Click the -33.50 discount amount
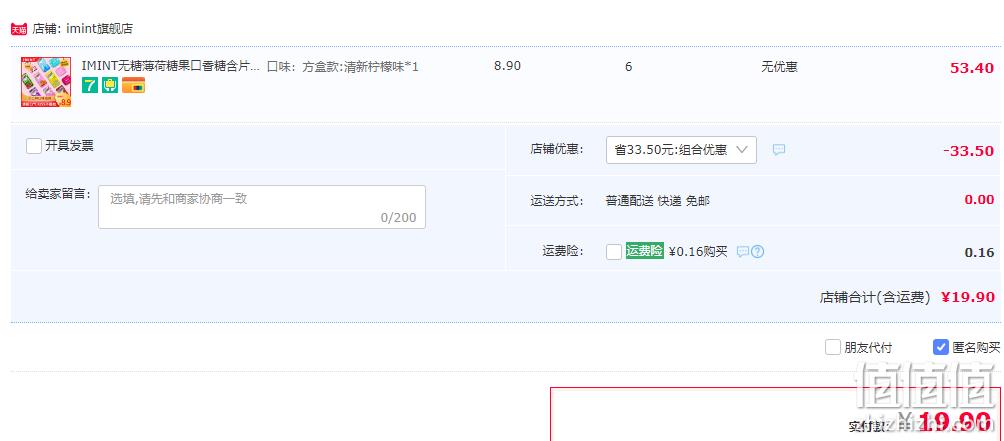 (969, 151)
